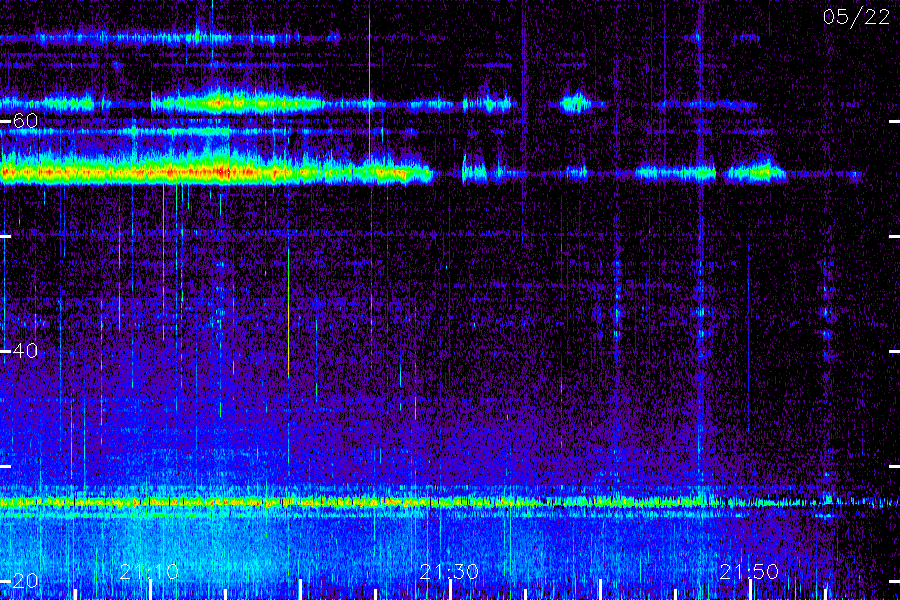This screenshot has width=900, height=600.
Task: Click the 05/22 date label
Action: 856,17
